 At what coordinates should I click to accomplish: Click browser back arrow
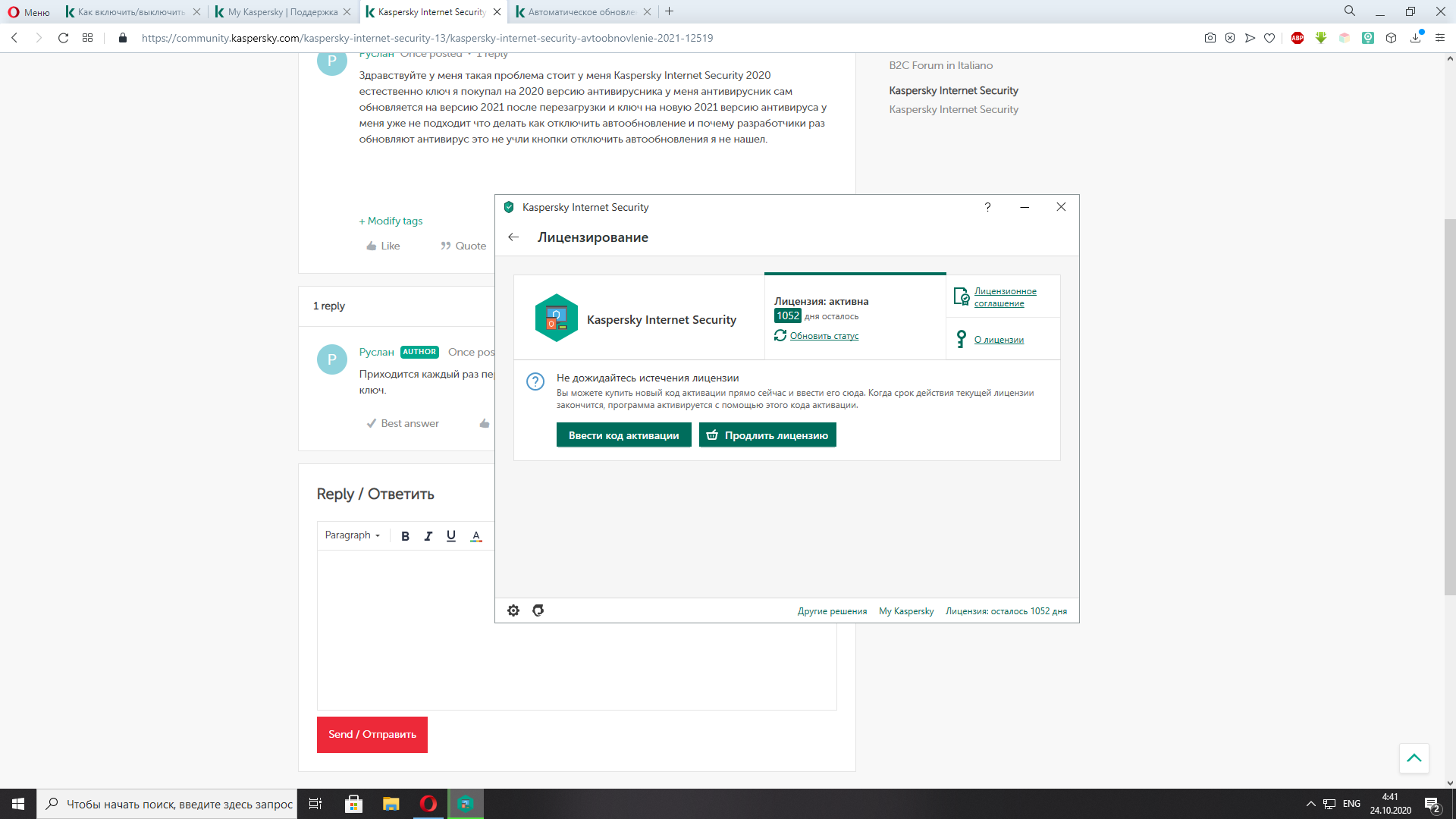(x=14, y=38)
